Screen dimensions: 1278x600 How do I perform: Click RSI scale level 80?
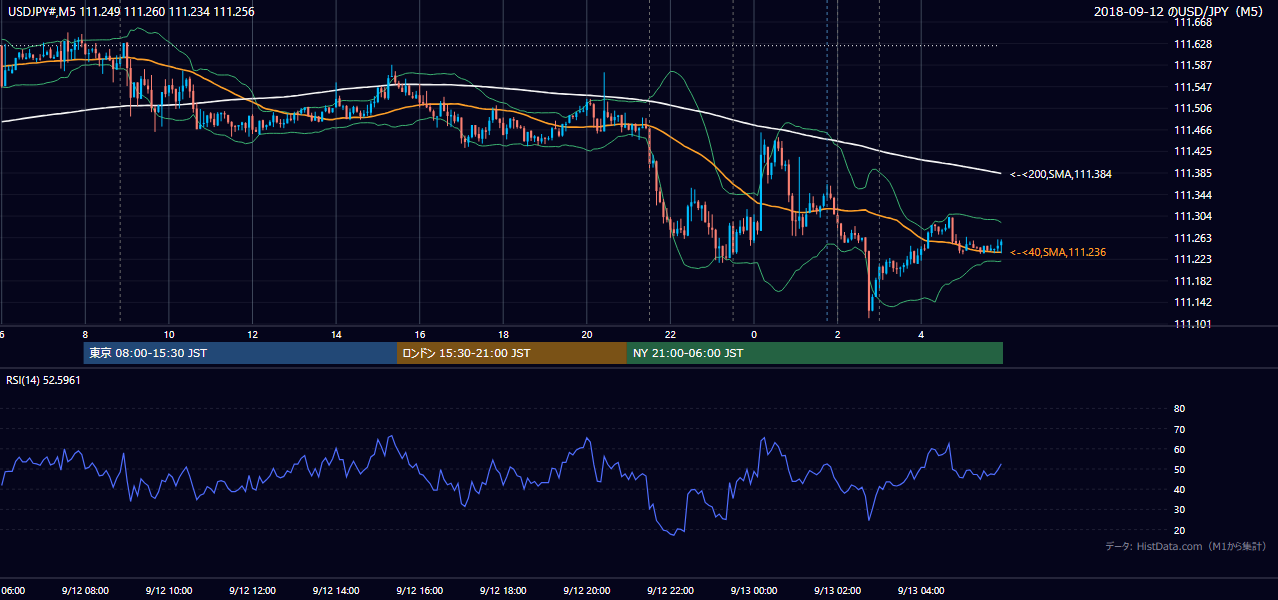1179,409
